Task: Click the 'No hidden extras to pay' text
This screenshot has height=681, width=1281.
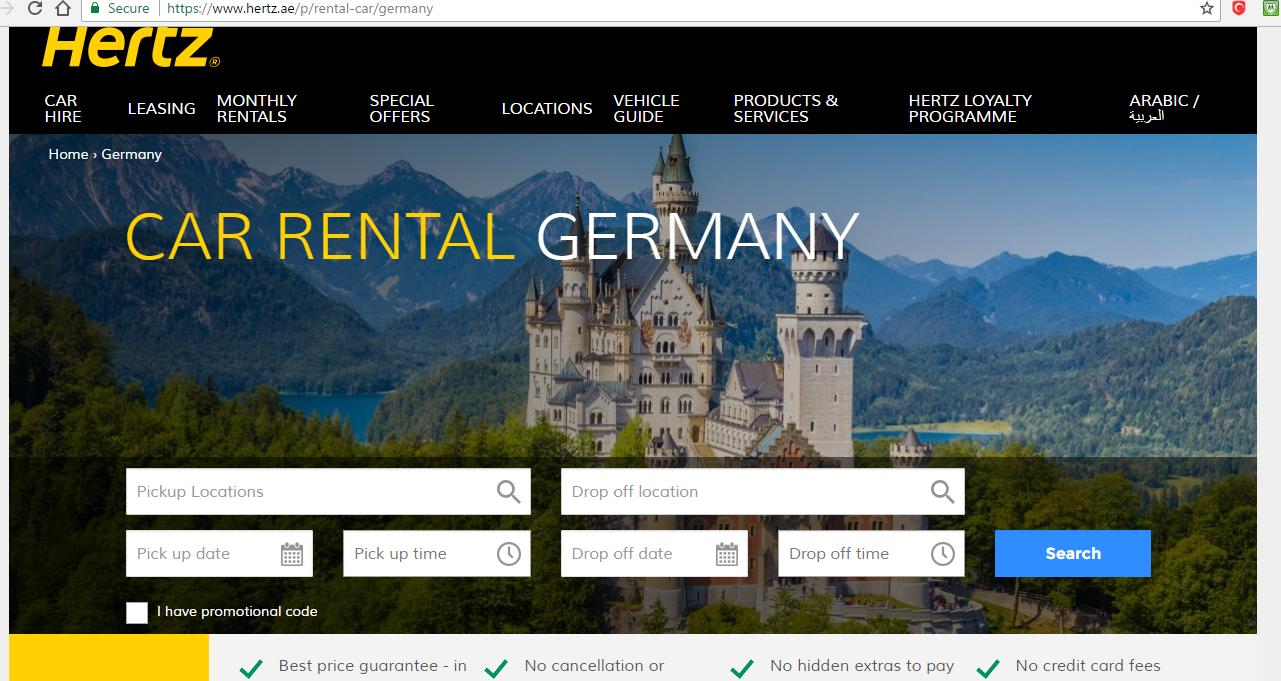Action: 862,665
